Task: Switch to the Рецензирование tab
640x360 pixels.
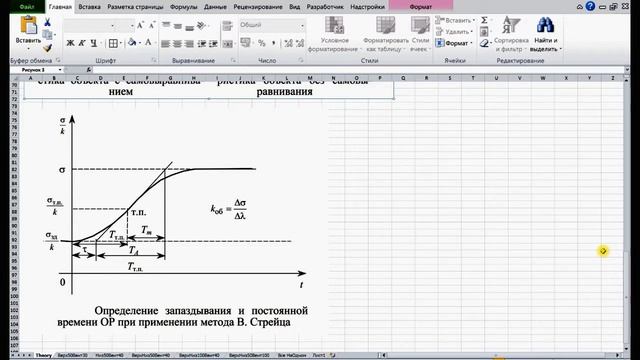Action: (x=258, y=7)
